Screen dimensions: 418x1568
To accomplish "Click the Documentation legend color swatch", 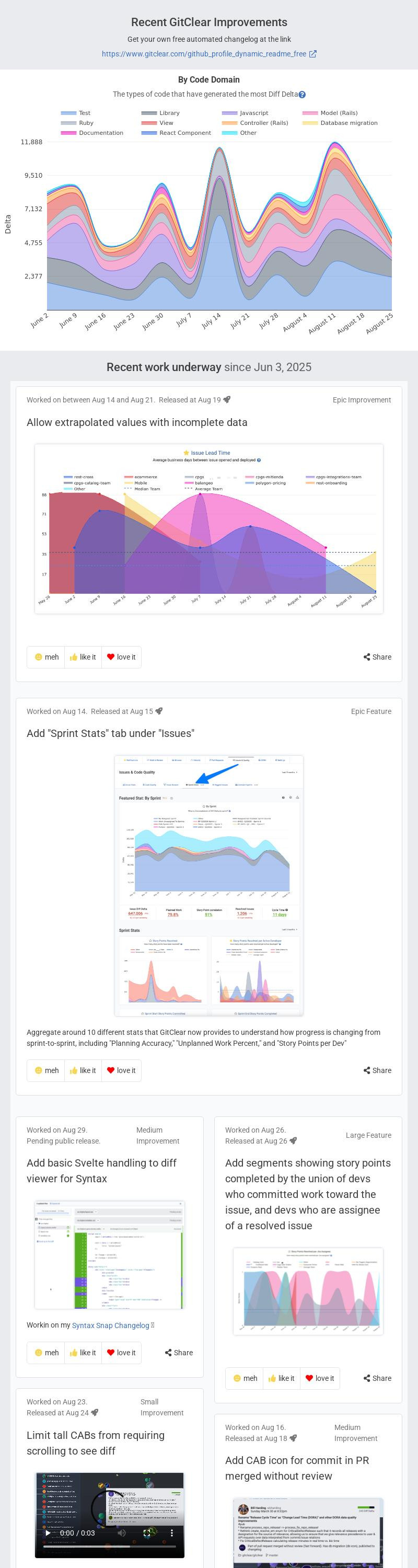I will pos(68,133).
